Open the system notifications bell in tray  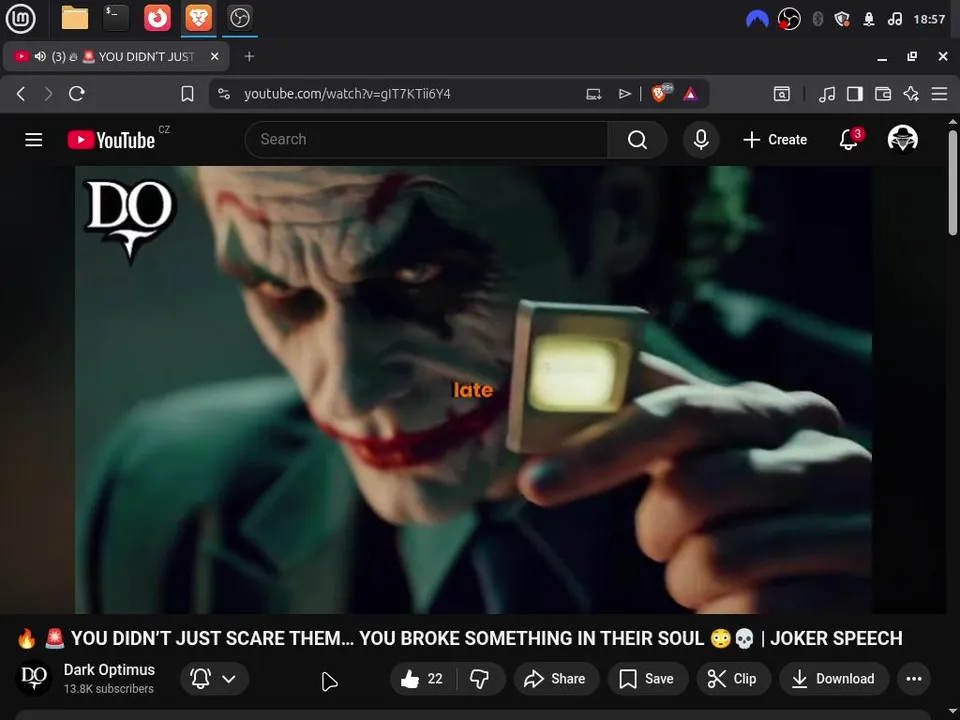coord(869,20)
